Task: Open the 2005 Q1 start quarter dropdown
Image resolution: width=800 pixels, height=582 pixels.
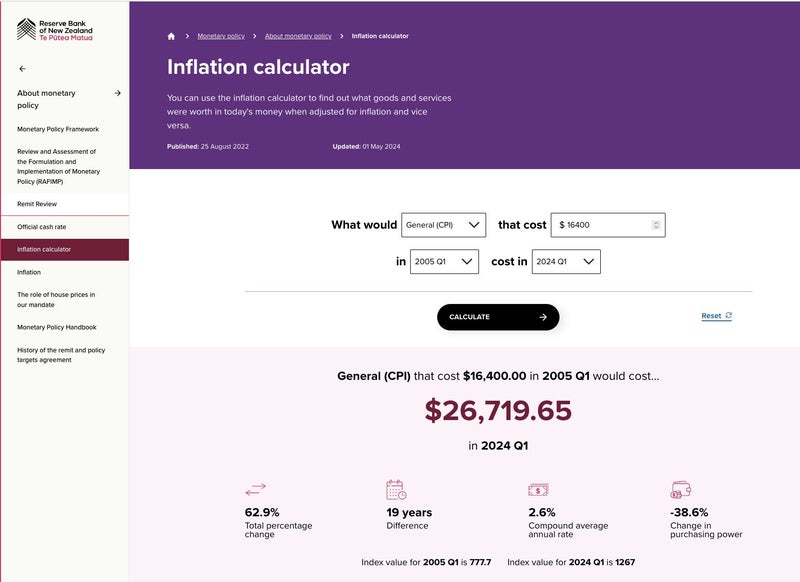Action: 444,262
